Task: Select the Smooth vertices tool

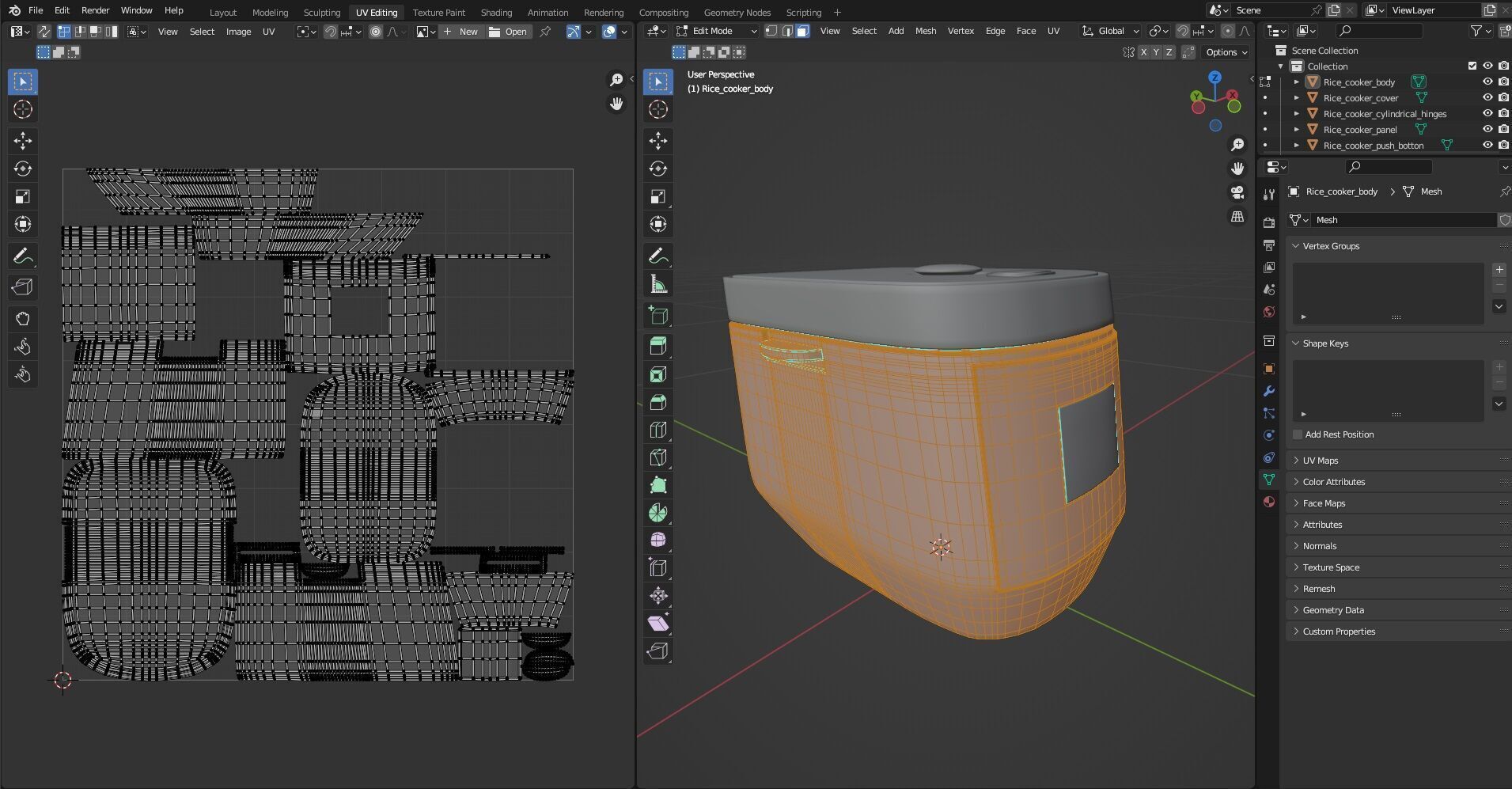Action: pos(658,541)
